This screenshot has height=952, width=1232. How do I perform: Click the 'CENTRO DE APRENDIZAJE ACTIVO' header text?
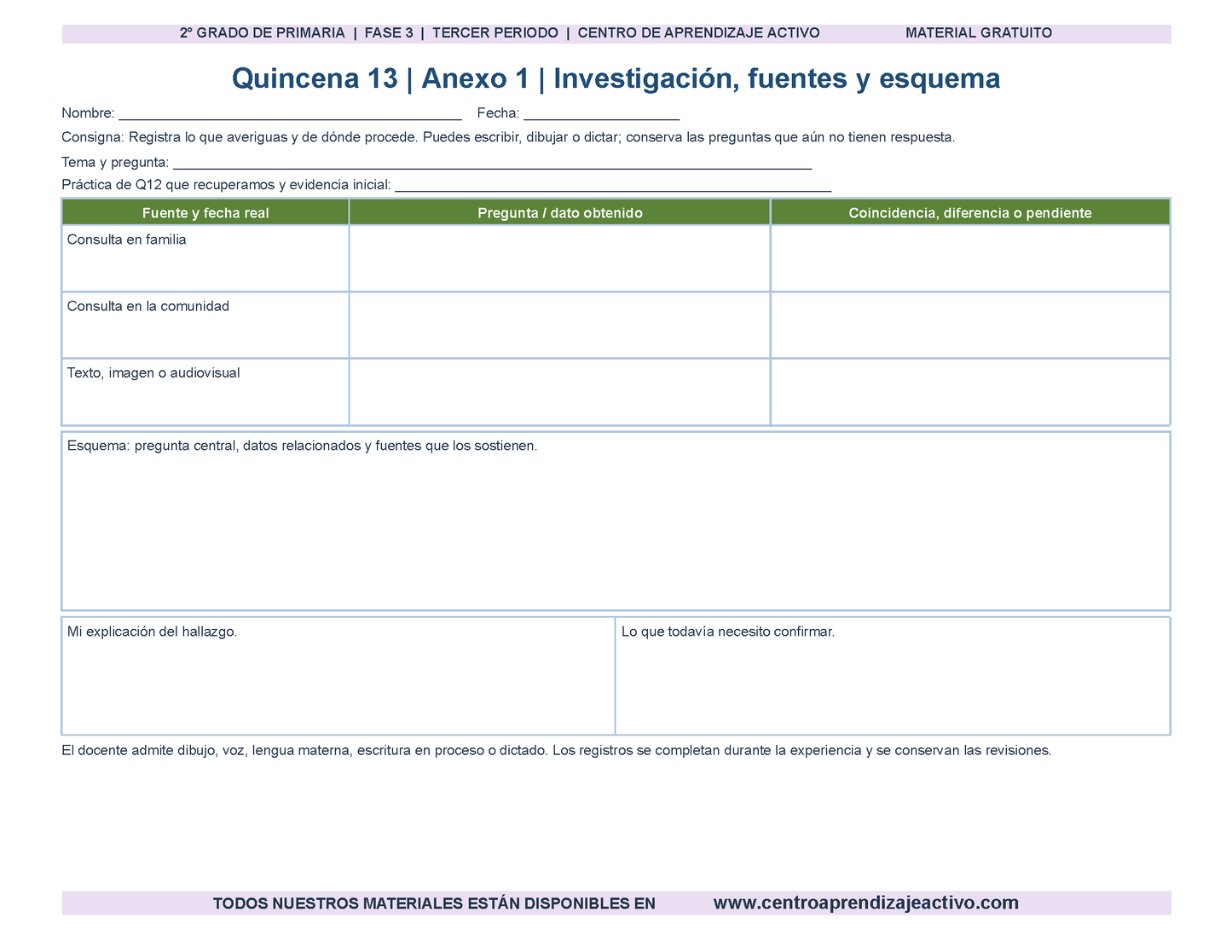699,33
